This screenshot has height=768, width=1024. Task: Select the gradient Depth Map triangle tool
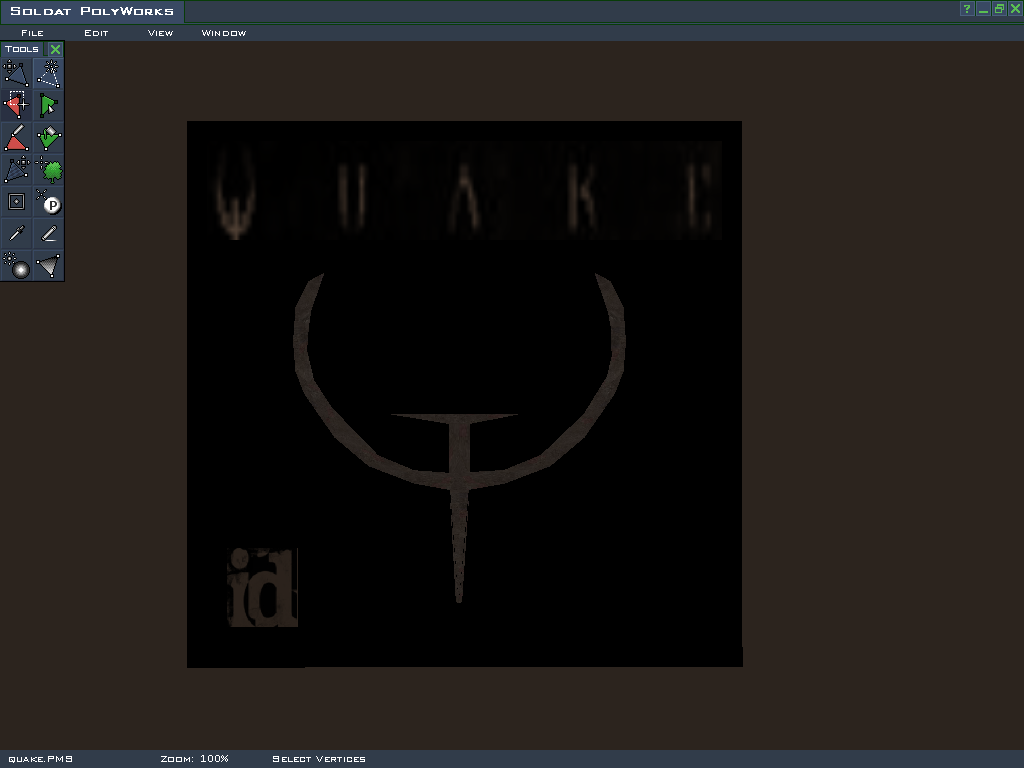coord(48,266)
